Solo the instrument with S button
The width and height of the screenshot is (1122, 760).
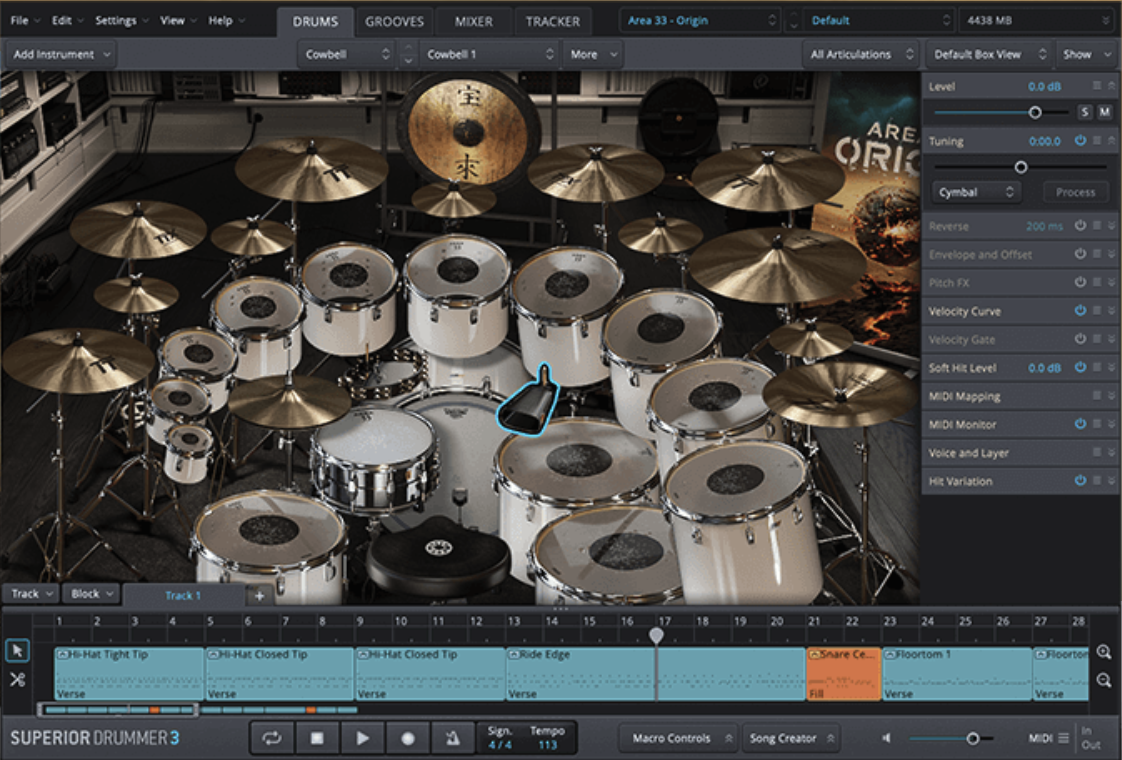(1085, 112)
